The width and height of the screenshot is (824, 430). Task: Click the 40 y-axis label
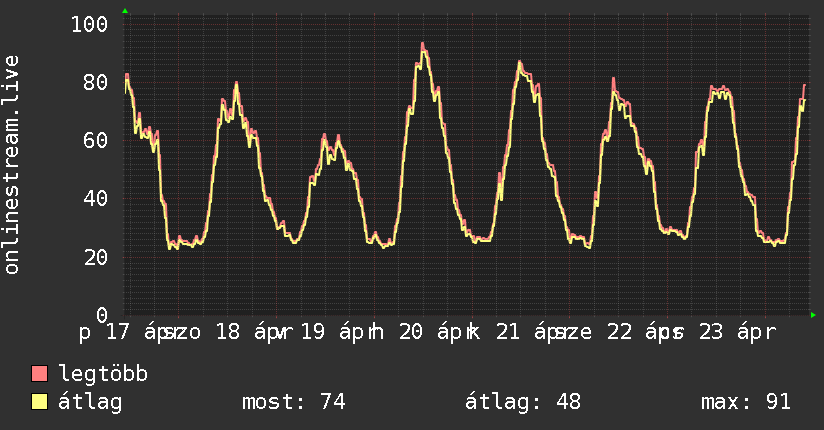pos(96,198)
